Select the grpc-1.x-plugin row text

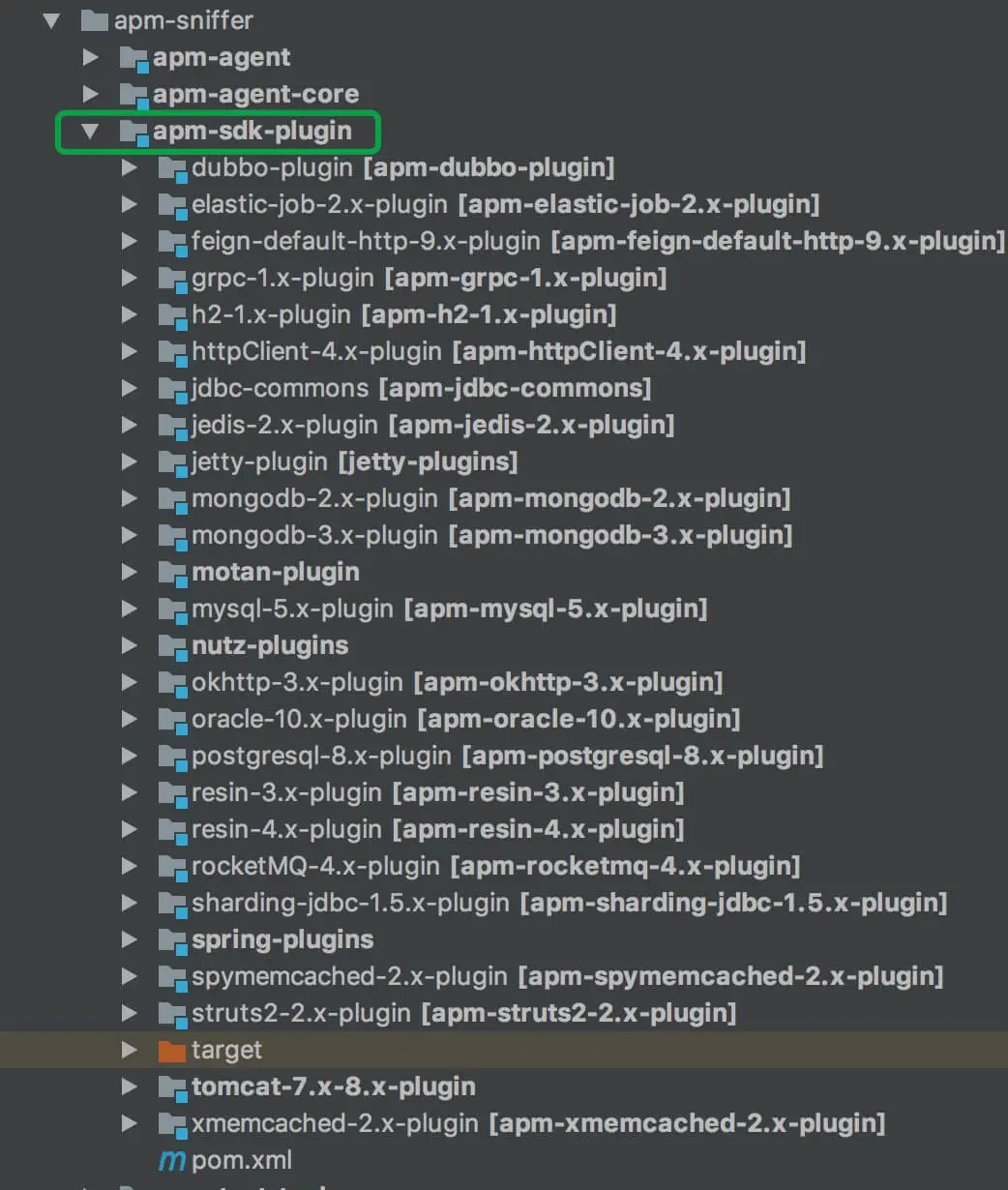coord(430,278)
